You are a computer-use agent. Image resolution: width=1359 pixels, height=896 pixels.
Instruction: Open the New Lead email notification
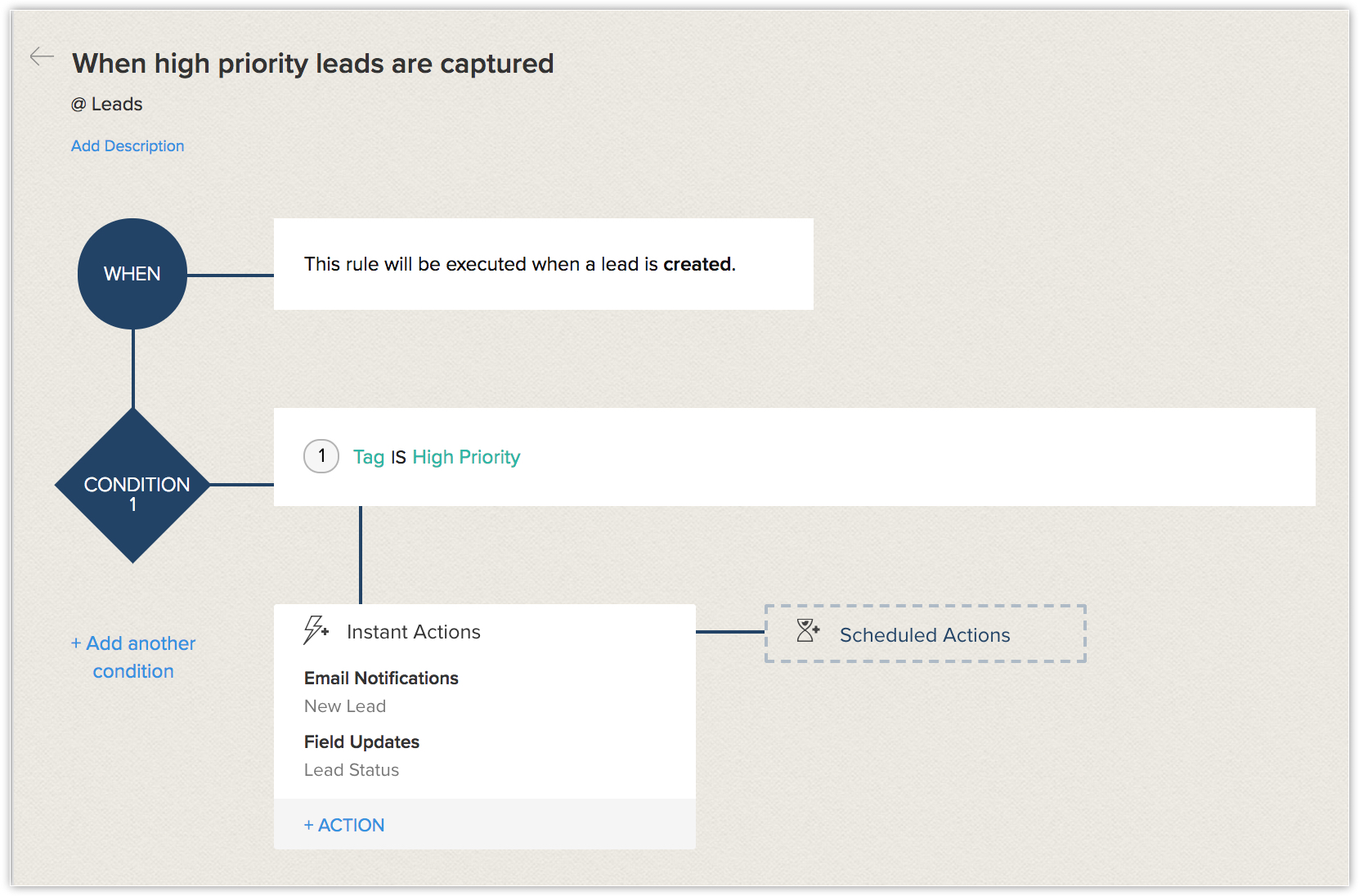(345, 706)
